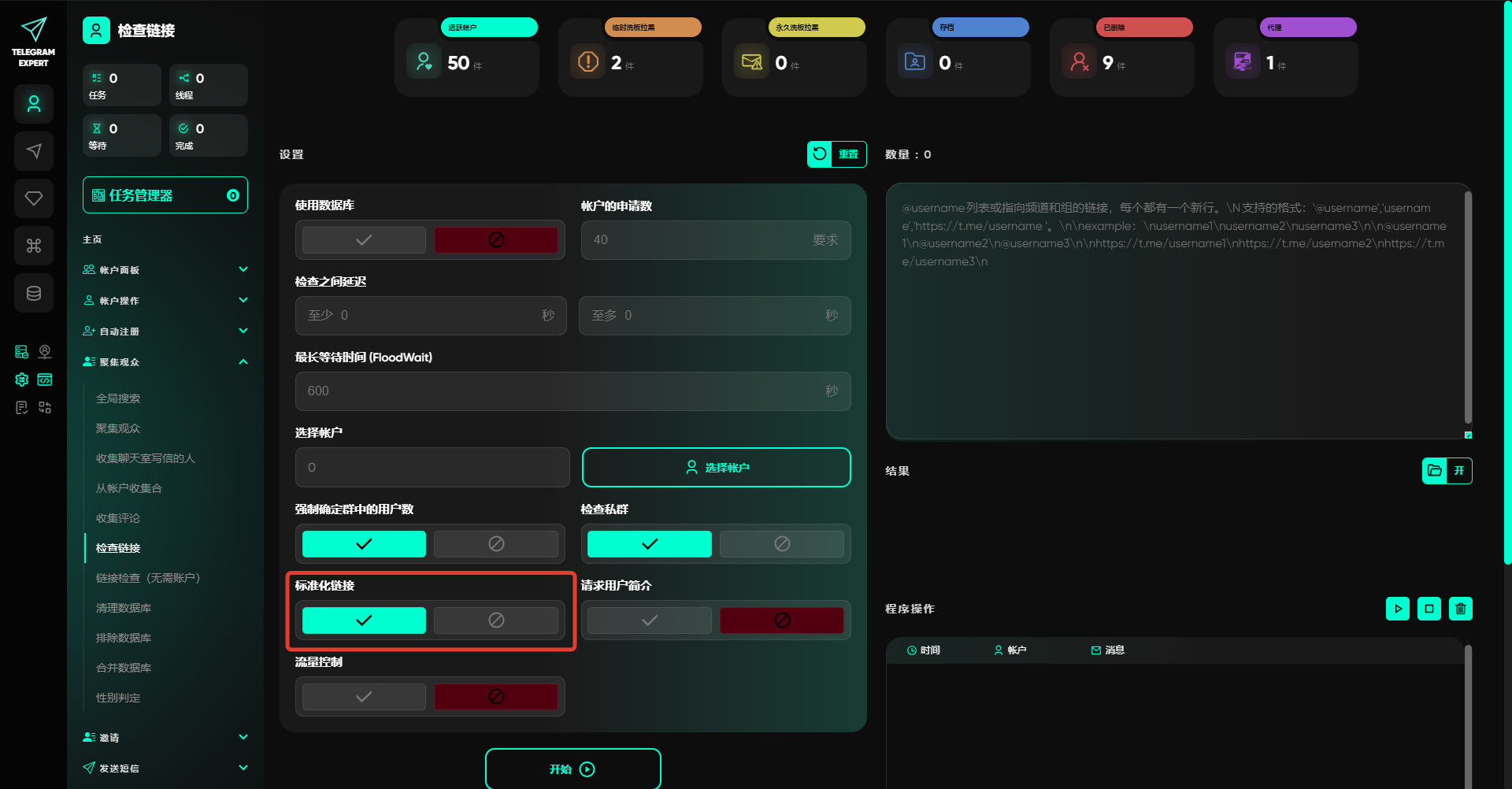This screenshot has height=789, width=1512.
Task: Disable 标准化链接 with the prohibit toggle
Action: pos(496,620)
